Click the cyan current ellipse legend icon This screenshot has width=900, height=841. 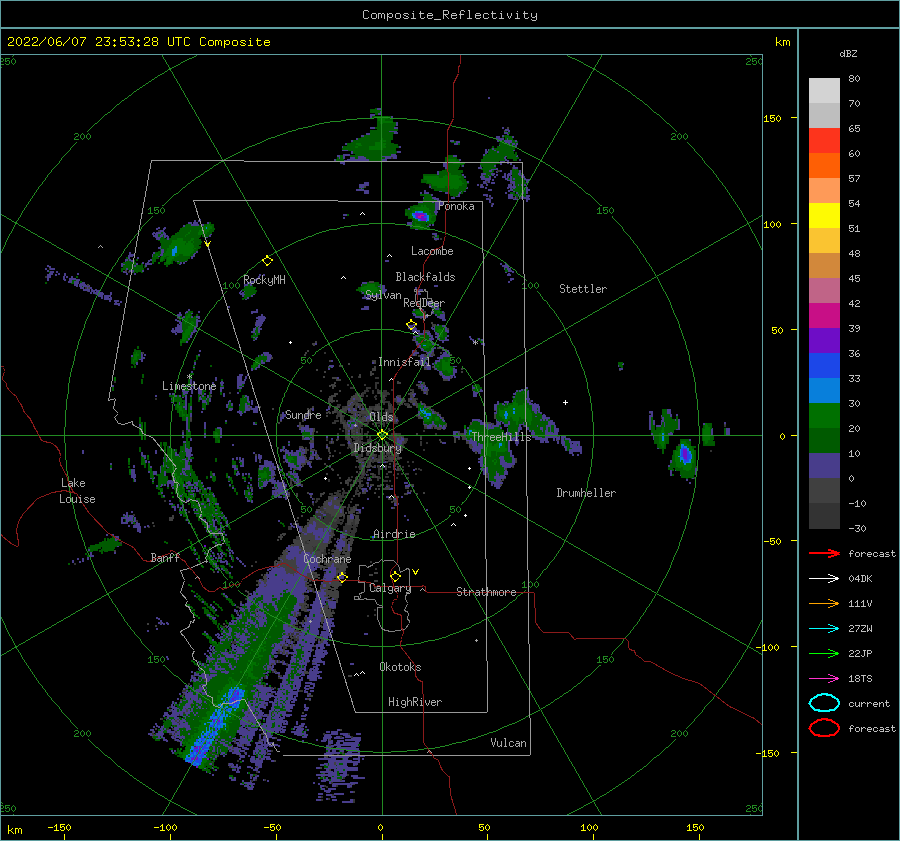point(824,703)
